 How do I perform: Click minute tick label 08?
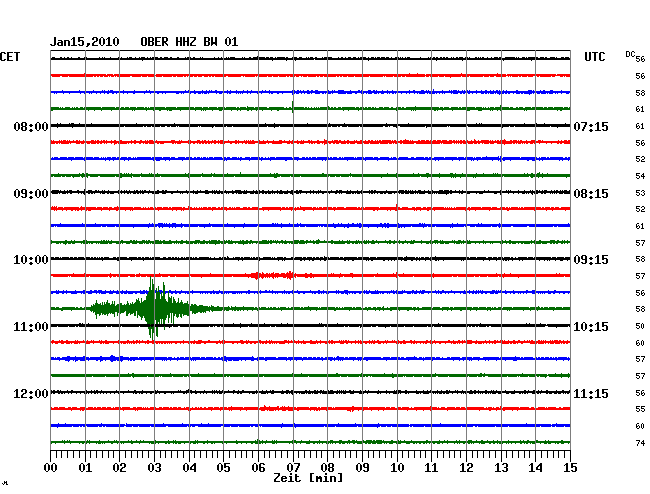[327, 468]
